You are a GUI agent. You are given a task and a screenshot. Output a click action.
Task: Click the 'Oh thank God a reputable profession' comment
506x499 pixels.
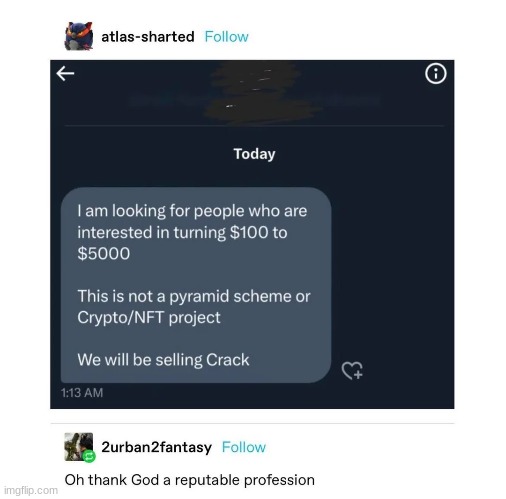click(x=189, y=480)
